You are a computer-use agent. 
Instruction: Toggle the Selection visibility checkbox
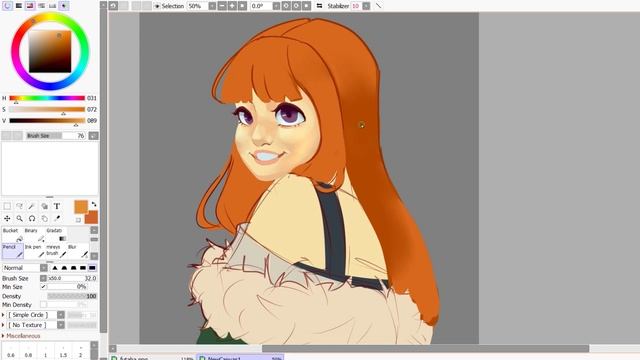click(157, 6)
